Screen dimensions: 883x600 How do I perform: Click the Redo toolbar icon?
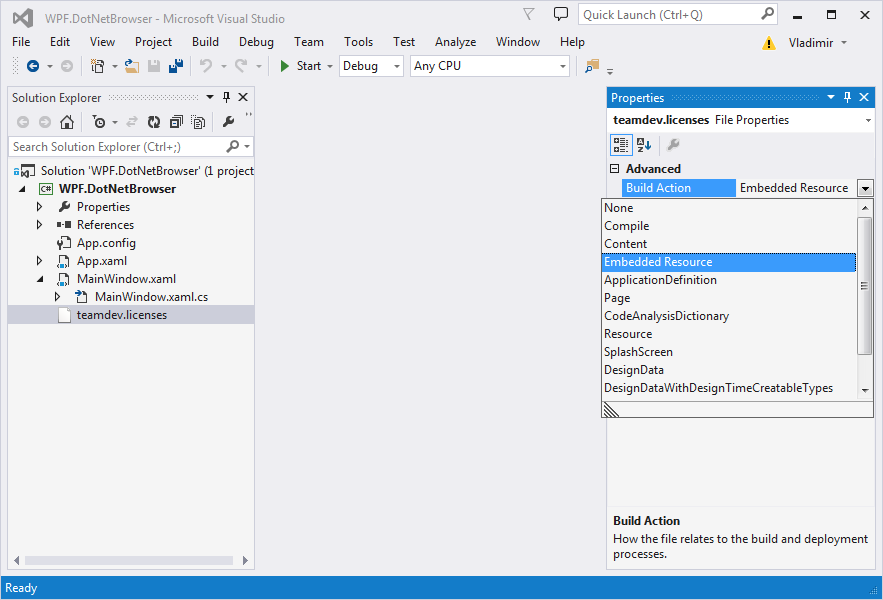241,66
